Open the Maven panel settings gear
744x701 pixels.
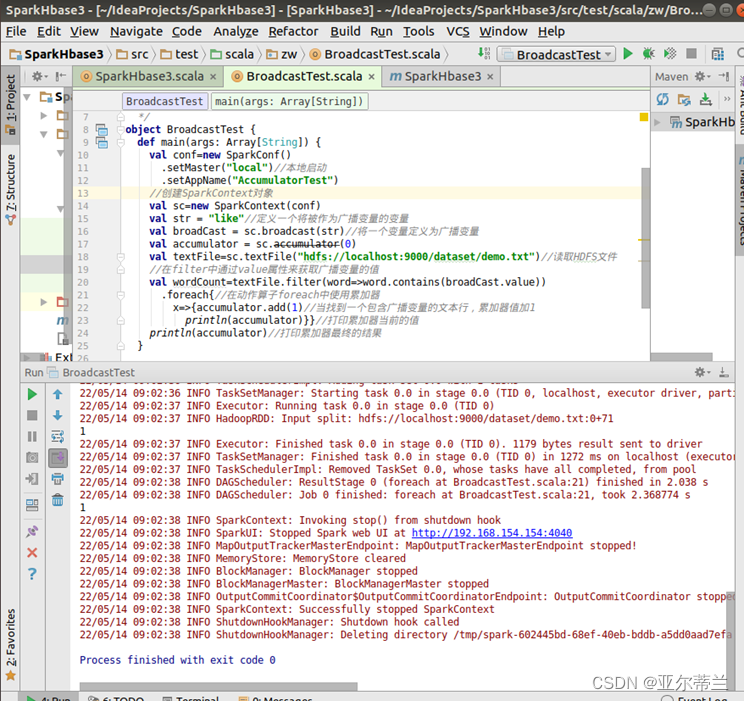(x=702, y=76)
